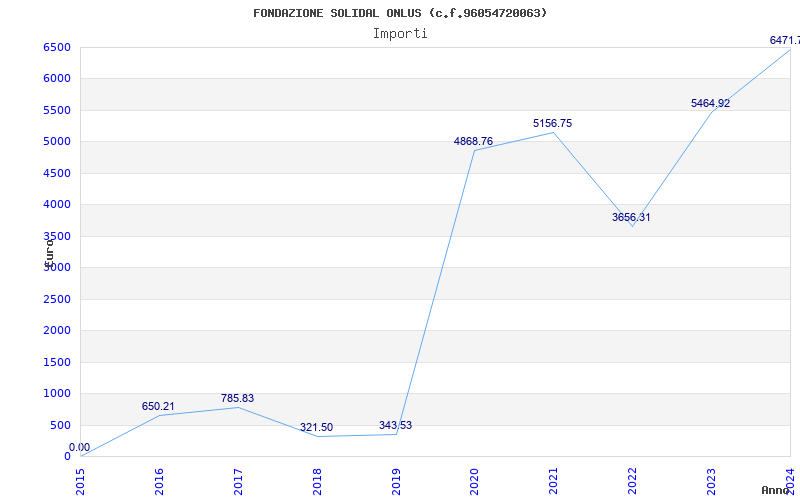The width and height of the screenshot is (800, 500).
Task: Select the 5464.92 data label
Action: 710,103
